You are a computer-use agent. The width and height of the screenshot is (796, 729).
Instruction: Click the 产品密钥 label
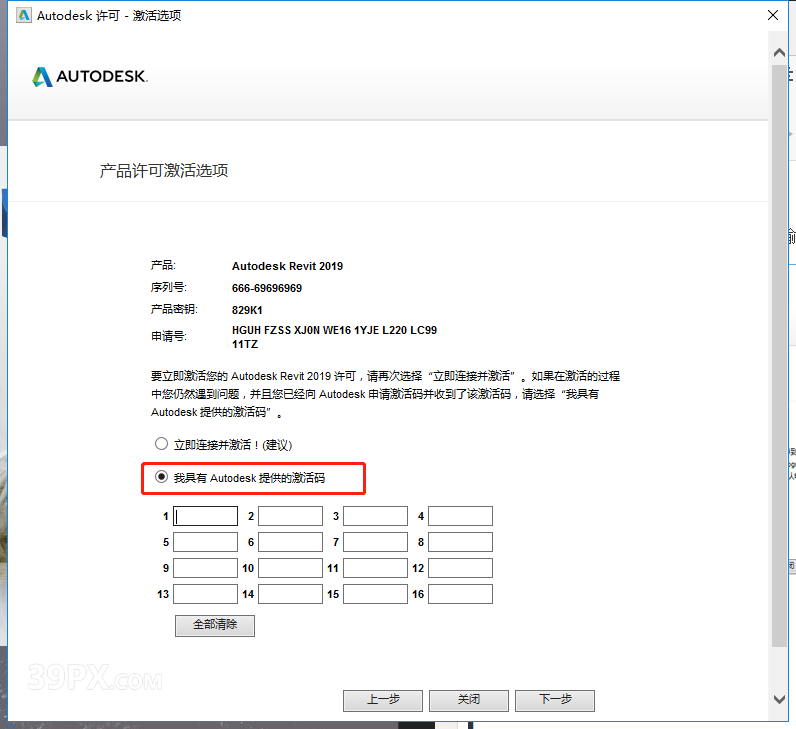click(174, 309)
